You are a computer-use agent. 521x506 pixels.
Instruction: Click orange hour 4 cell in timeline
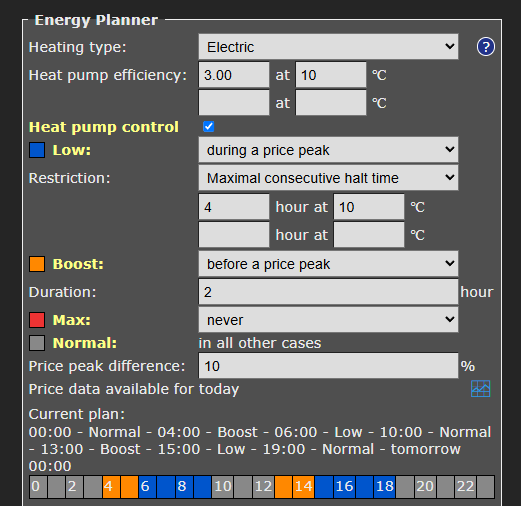[111, 487]
